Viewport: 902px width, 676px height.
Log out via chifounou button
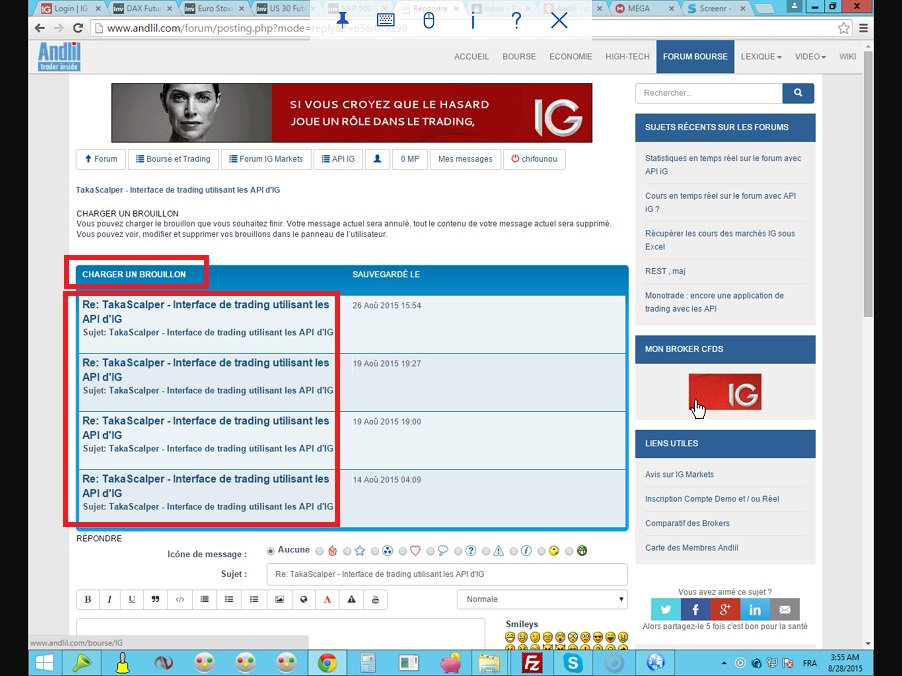(534, 159)
